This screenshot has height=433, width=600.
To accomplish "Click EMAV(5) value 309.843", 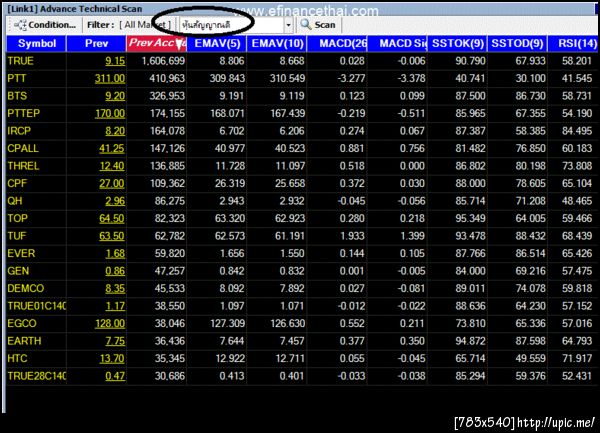I will pyautogui.click(x=227, y=78).
